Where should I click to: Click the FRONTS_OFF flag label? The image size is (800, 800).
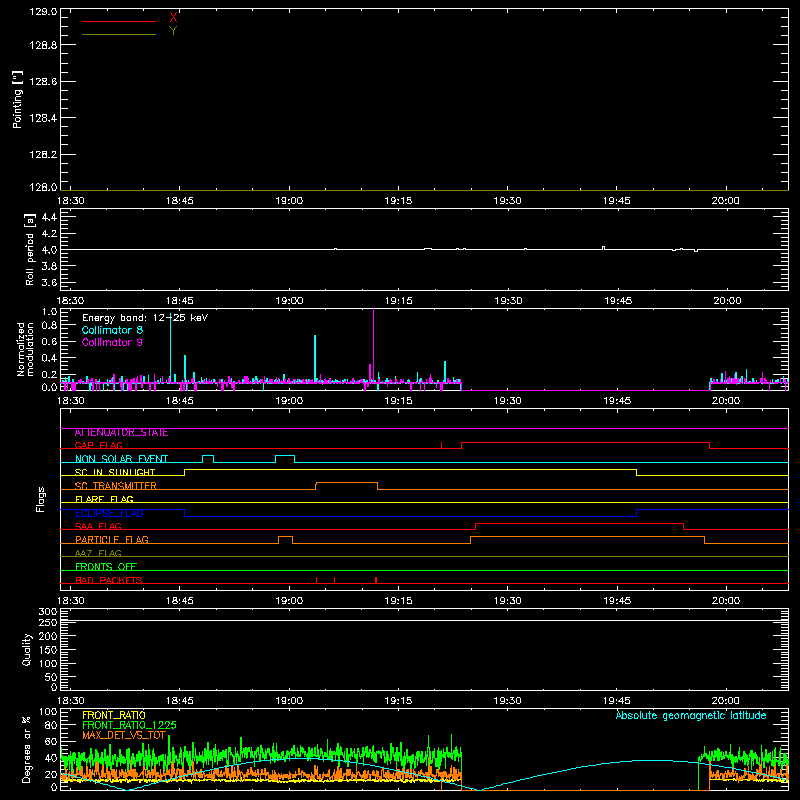(106, 567)
